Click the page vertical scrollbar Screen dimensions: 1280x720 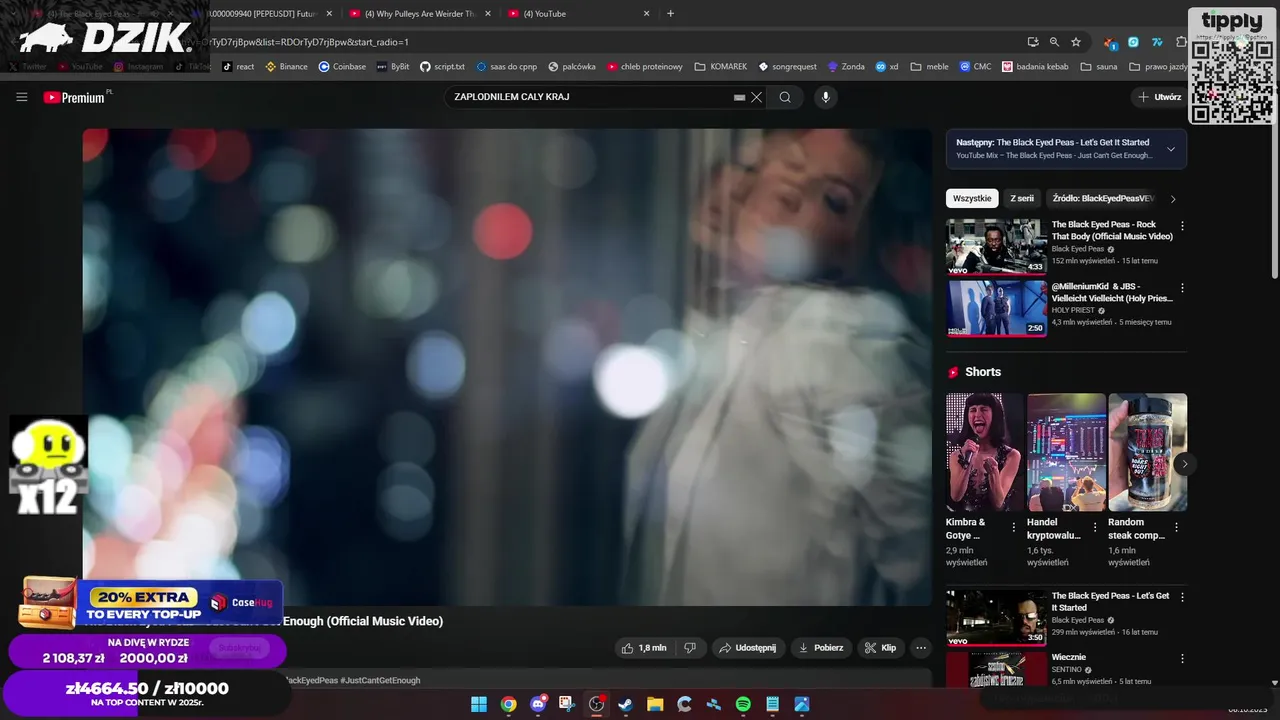[1275, 200]
